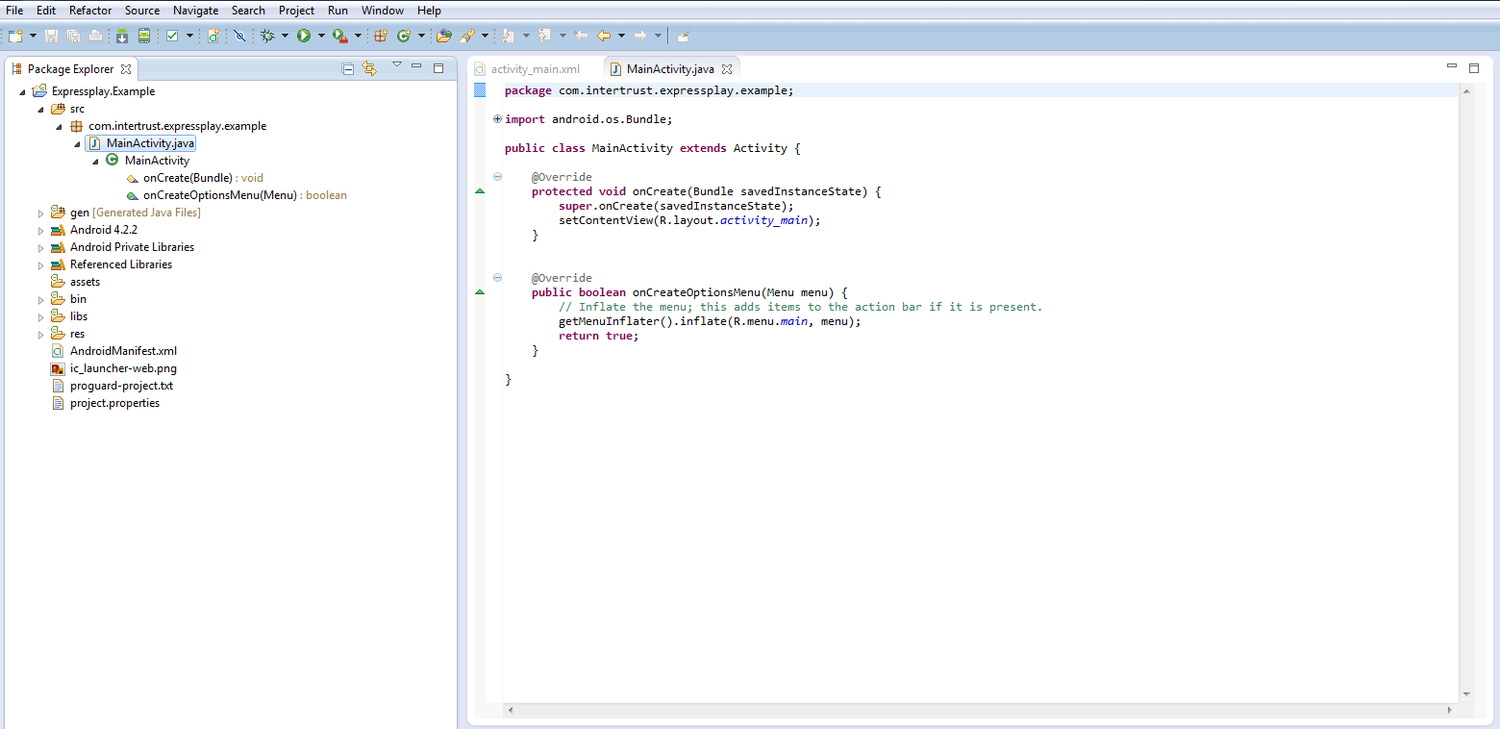1500x729 pixels.
Task: Collapse the first @Override fold marker in editor
Action: (x=497, y=177)
